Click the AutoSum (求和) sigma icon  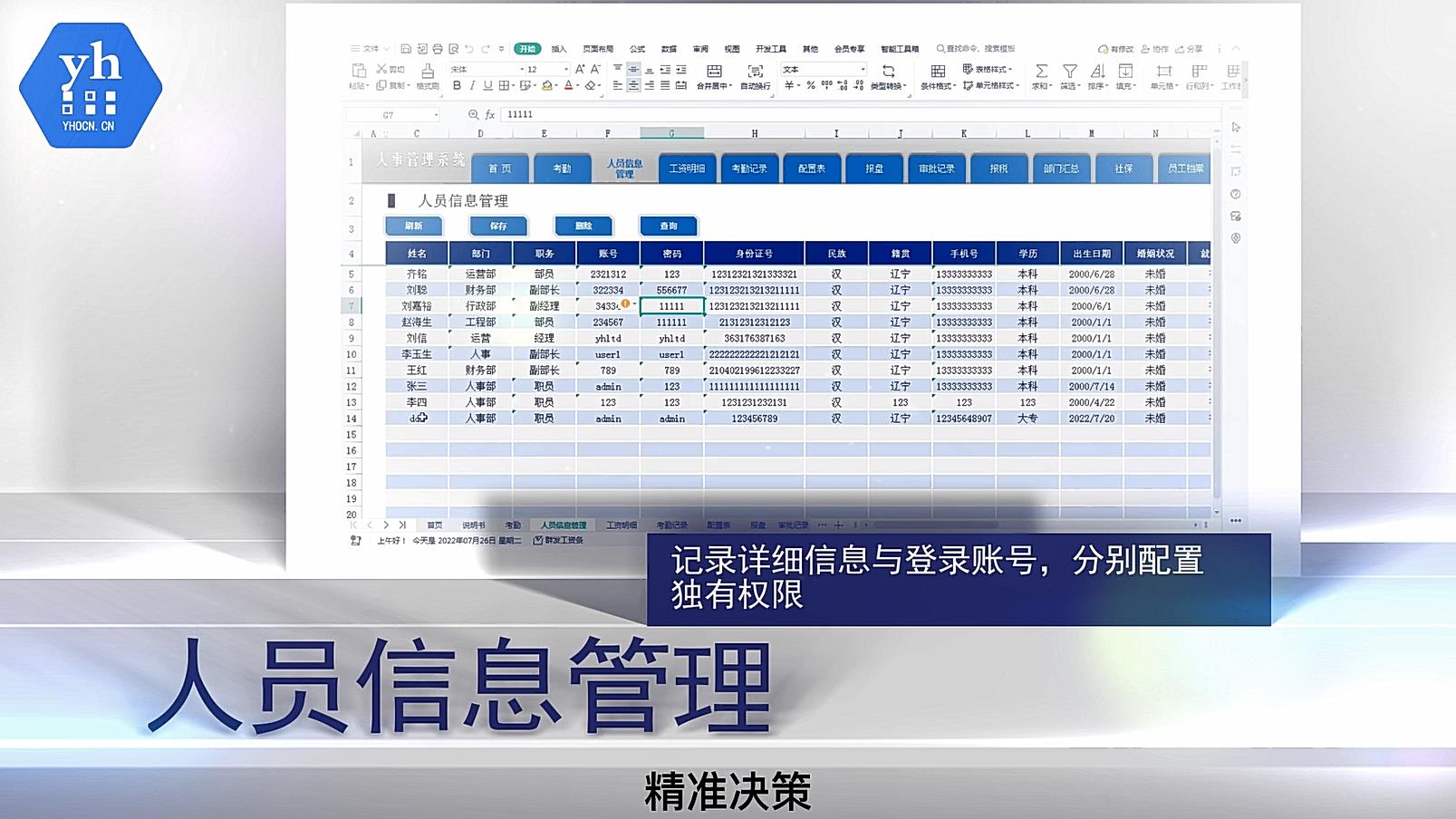1041,72
